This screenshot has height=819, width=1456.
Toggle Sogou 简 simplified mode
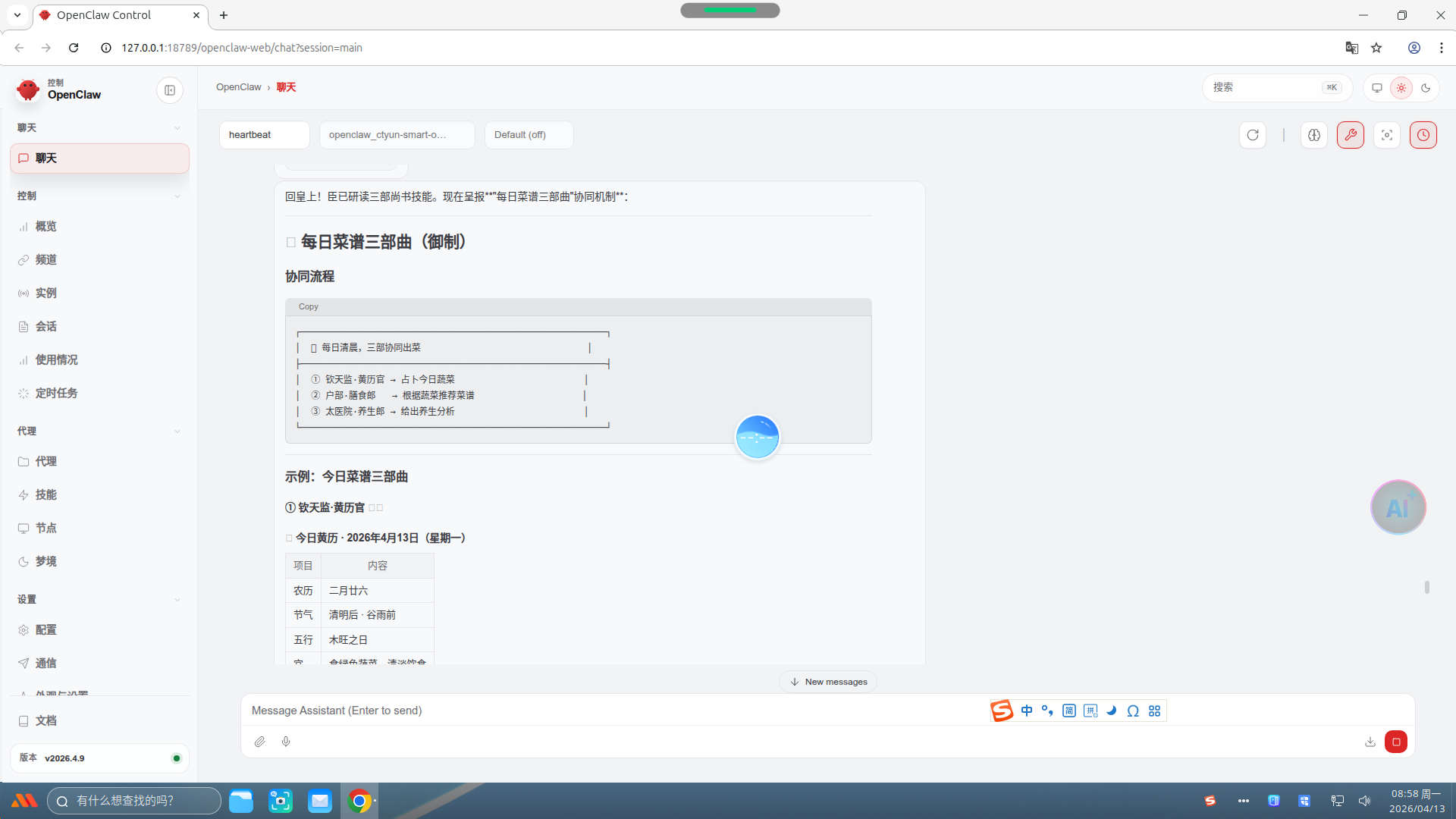[x=1069, y=711]
